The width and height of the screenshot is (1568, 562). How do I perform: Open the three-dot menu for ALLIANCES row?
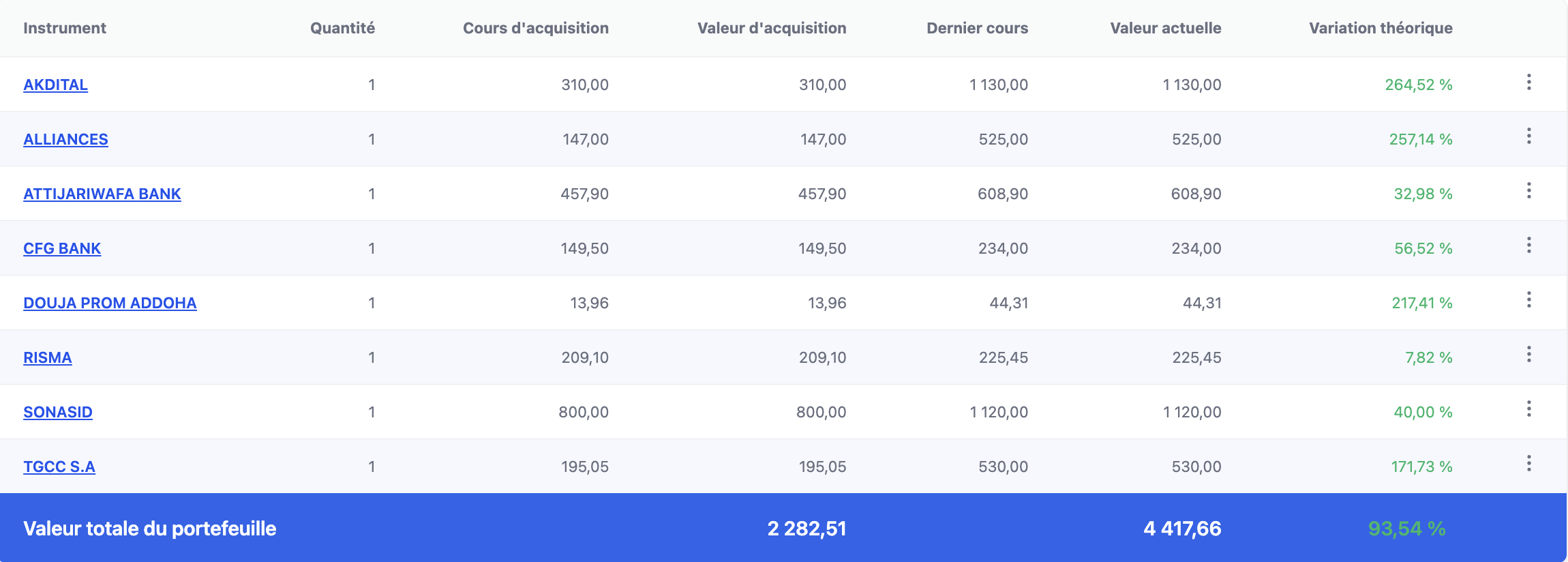[1529, 136]
